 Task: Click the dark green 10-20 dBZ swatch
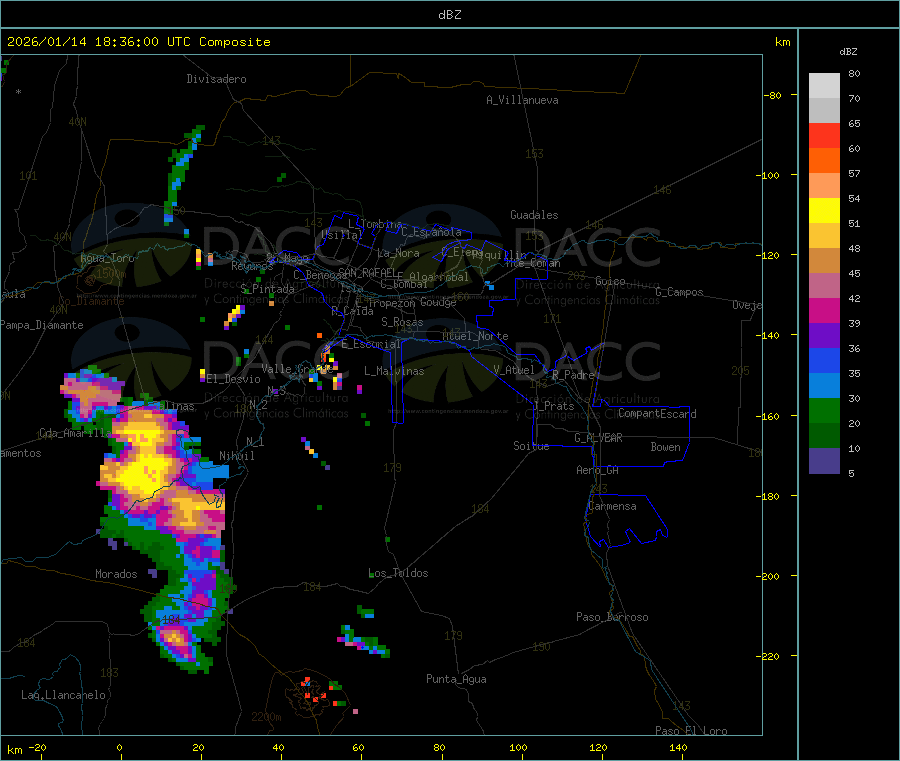(x=824, y=435)
